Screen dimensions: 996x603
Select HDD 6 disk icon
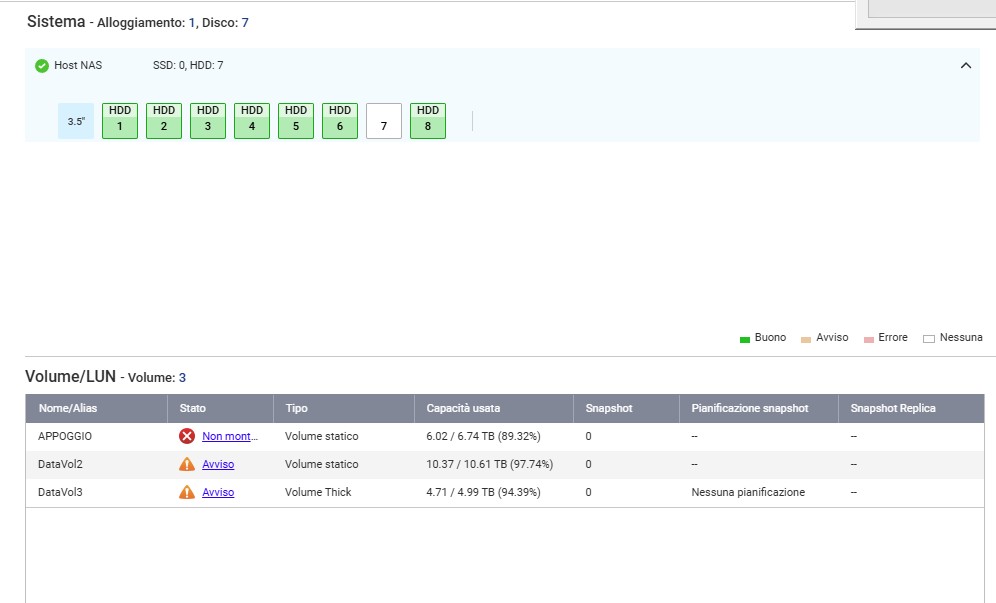pyautogui.click(x=340, y=120)
